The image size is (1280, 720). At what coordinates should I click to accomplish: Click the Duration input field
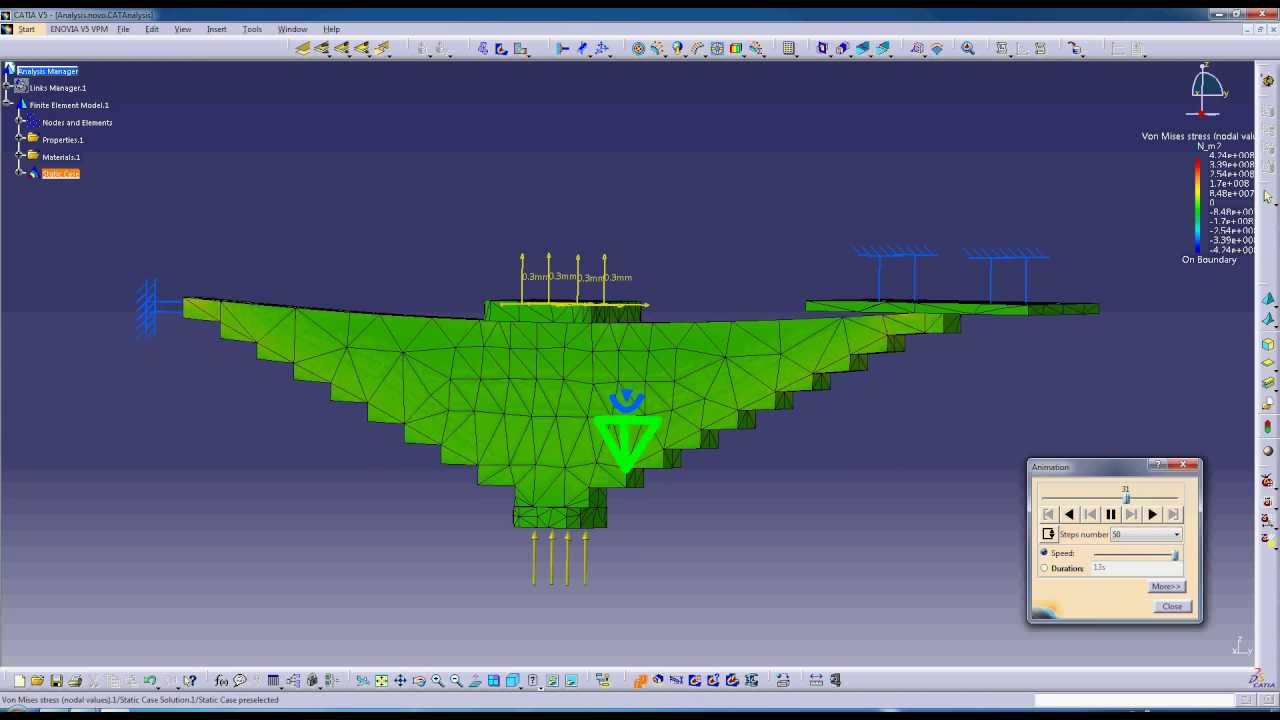click(x=1137, y=568)
